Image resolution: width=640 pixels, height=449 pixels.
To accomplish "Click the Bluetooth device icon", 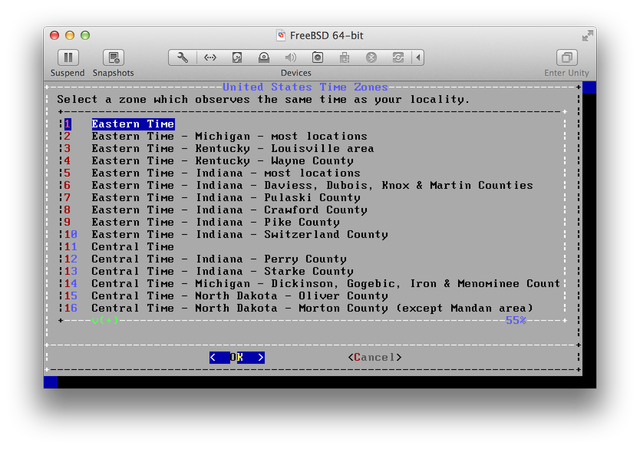I will tap(371, 58).
